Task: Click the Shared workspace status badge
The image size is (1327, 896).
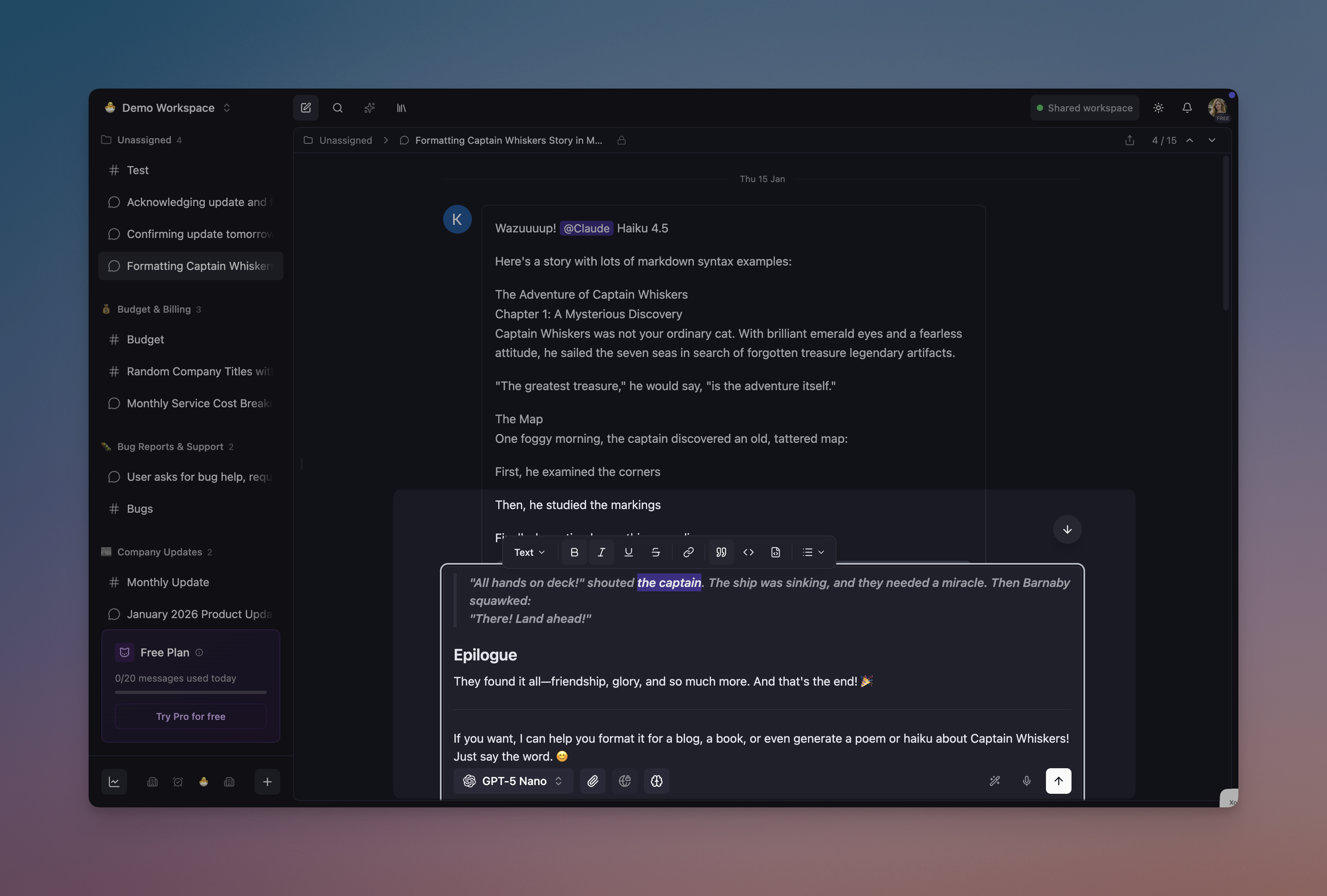Action: 1084,108
